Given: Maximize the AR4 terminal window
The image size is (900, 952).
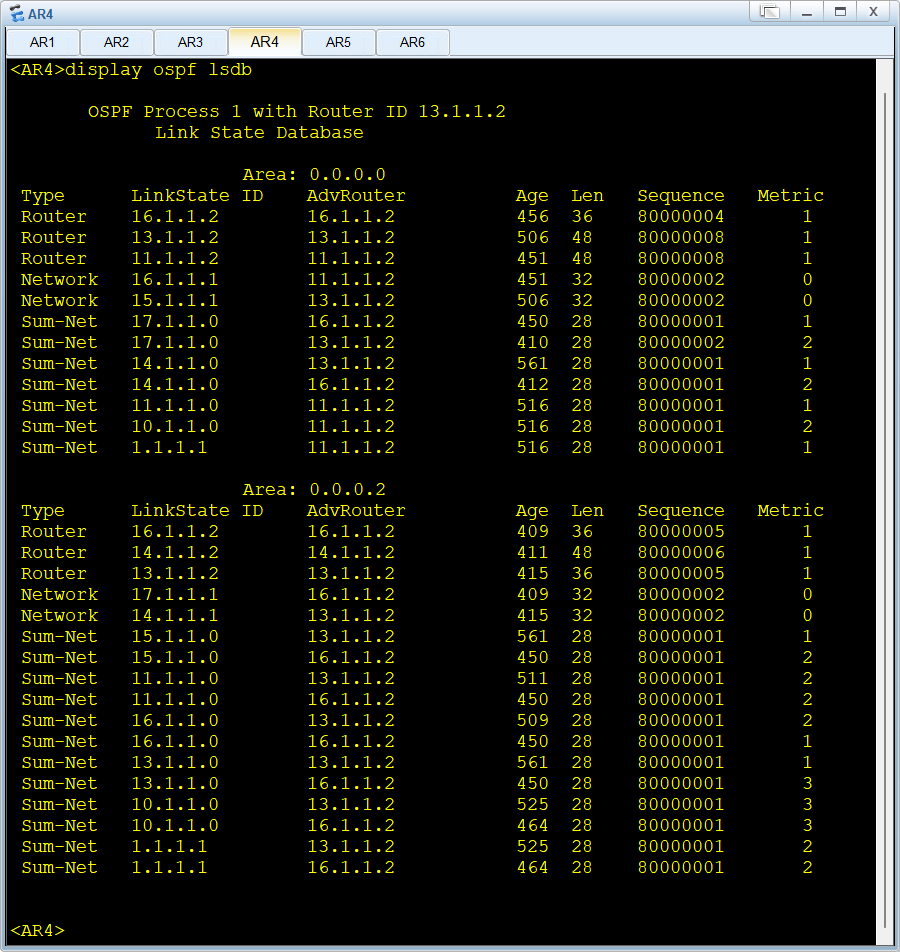Looking at the screenshot, I should point(840,12).
